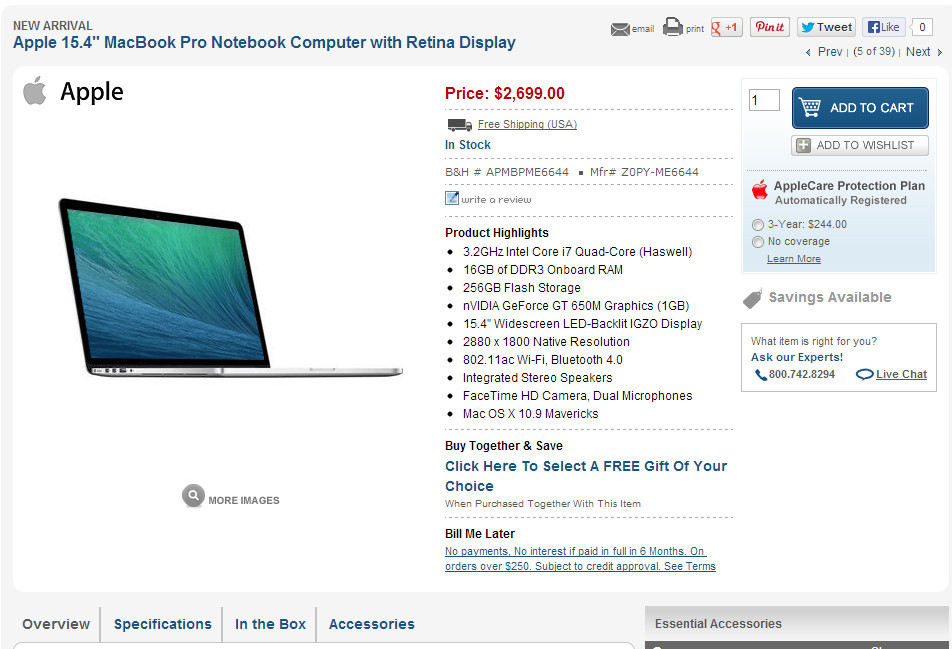The width and height of the screenshot is (952, 649).
Task: Click the Google +1 button
Action: [x=726, y=27]
